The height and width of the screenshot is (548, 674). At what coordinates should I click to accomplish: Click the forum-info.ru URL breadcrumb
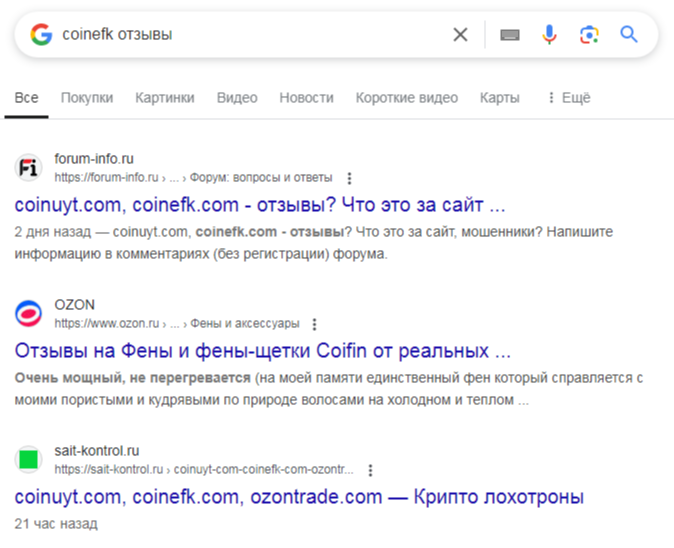click(193, 178)
